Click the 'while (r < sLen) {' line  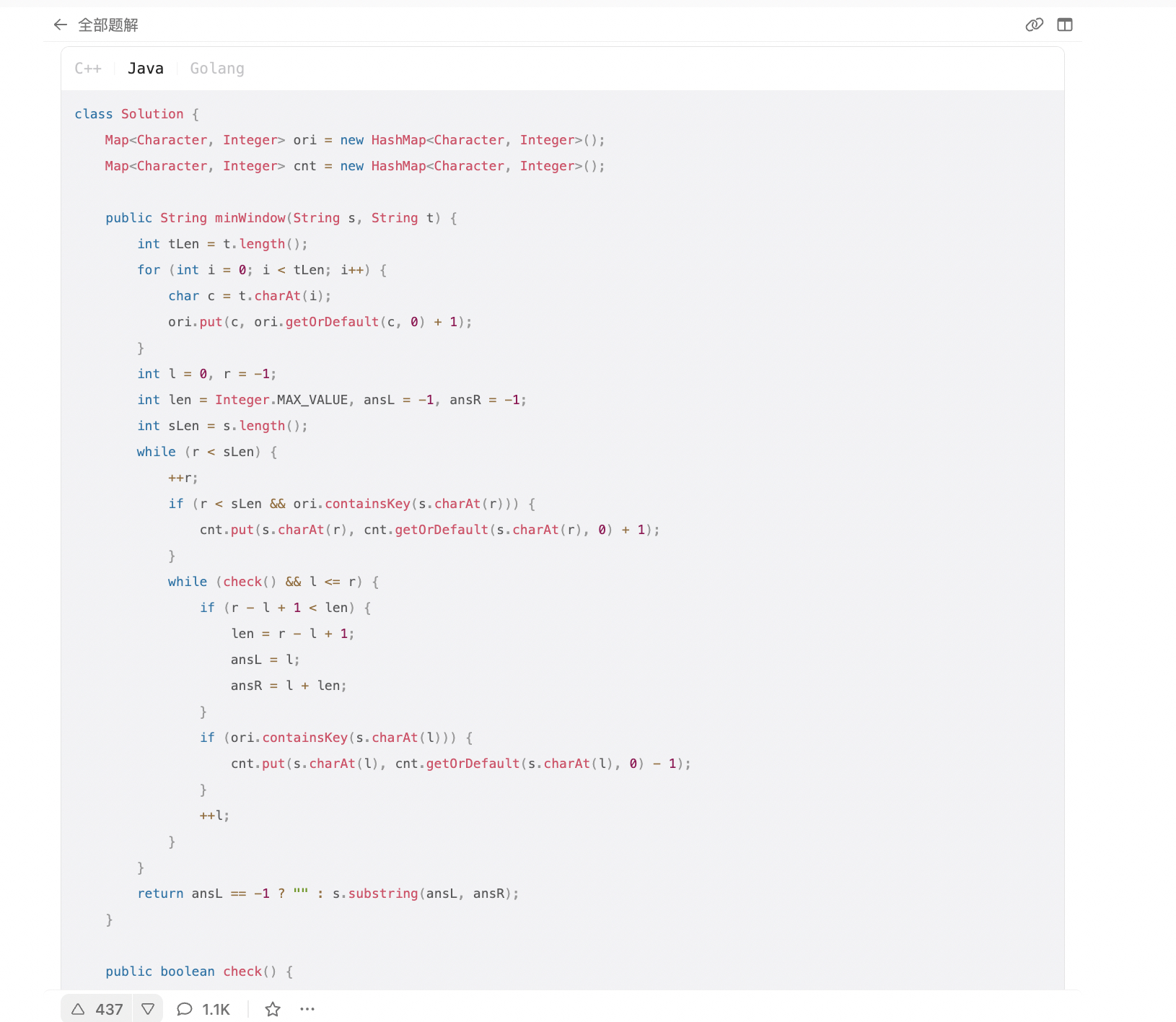(x=207, y=452)
